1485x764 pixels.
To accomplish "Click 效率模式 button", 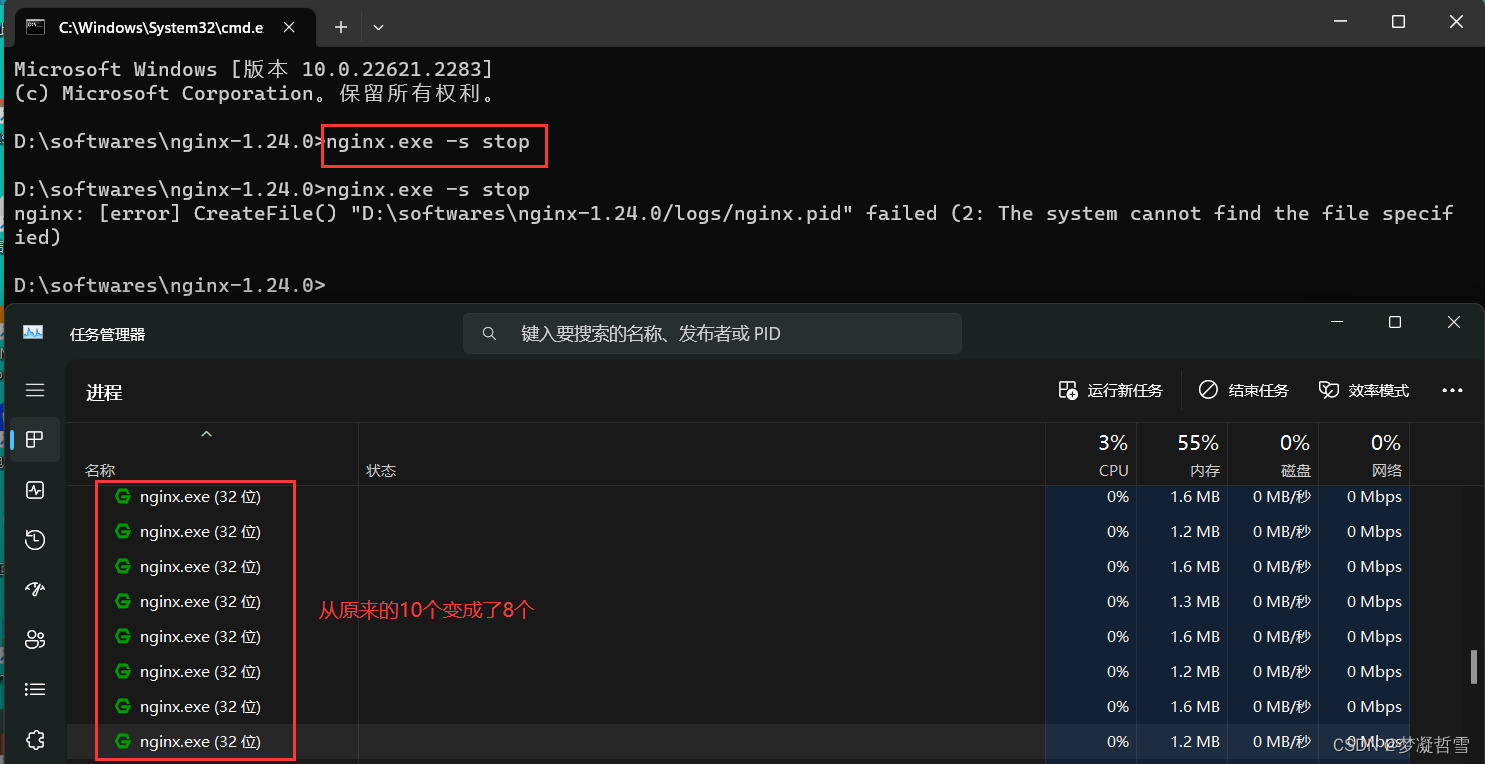I will tap(1364, 390).
